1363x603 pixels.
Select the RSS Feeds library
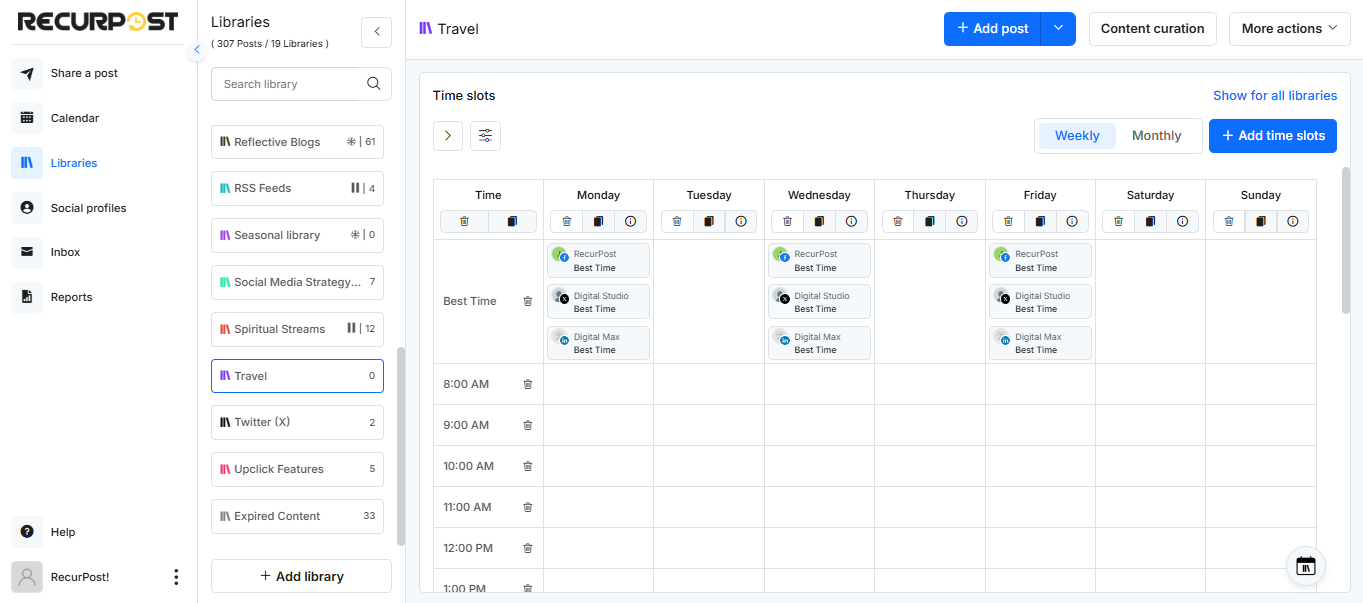click(x=297, y=188)
